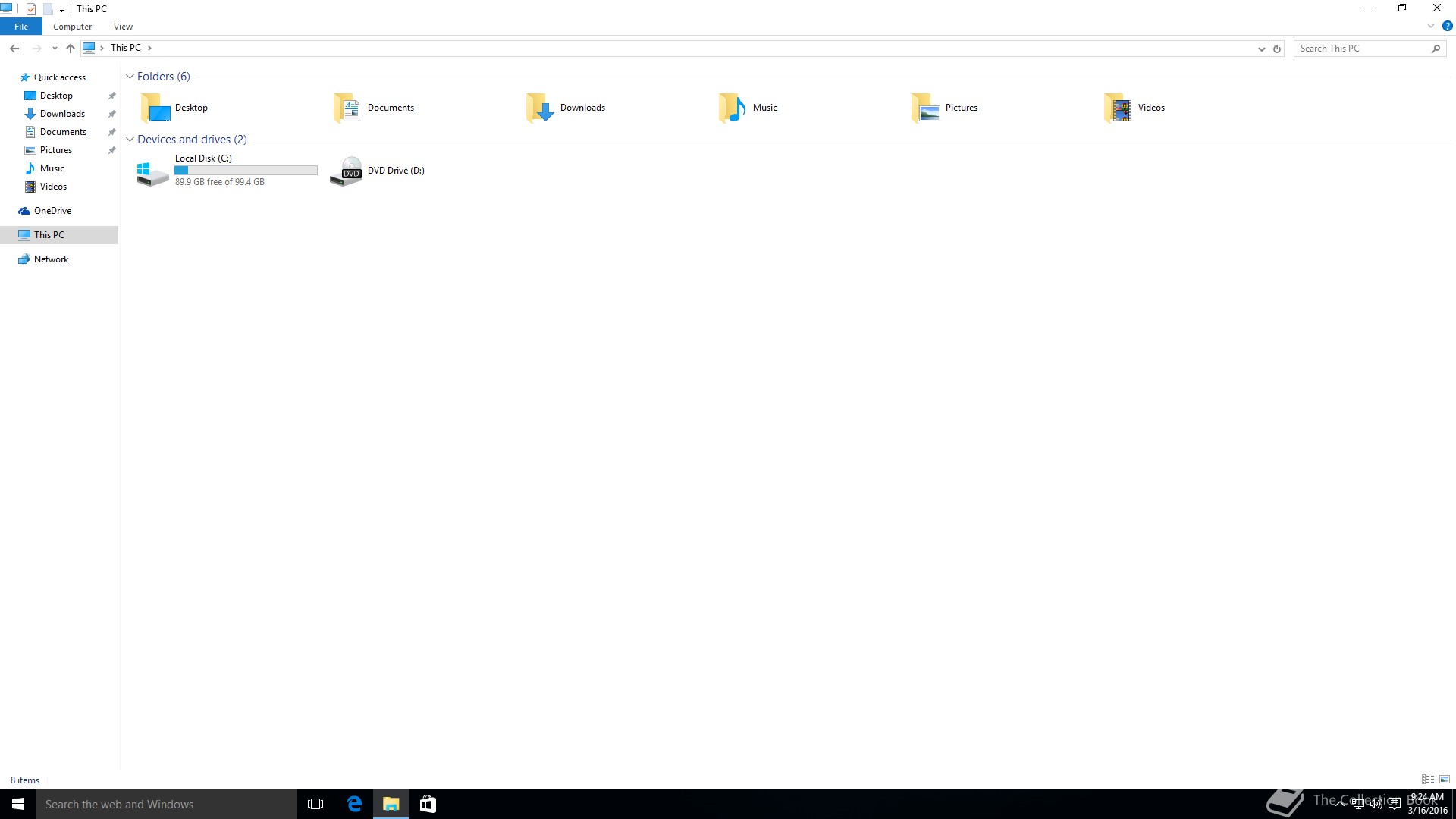Image resolution: width=1456 pixels, height=819 pixels.
Task: Select This PC in navigation pane
Action: [59, 235]
